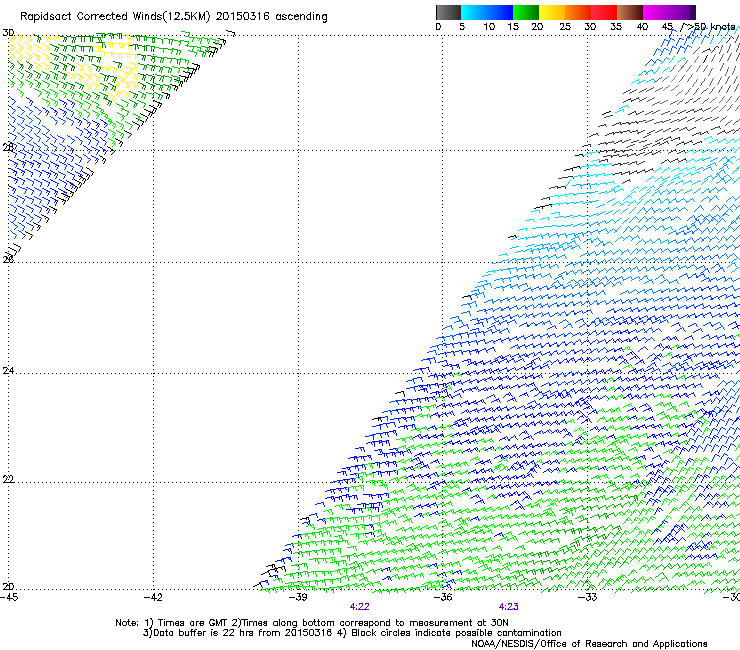This screenshot has width=740, height=650.
Task: Click the magenta-purple 40-50 knots legend band
Action: click(x=669, y=12)
